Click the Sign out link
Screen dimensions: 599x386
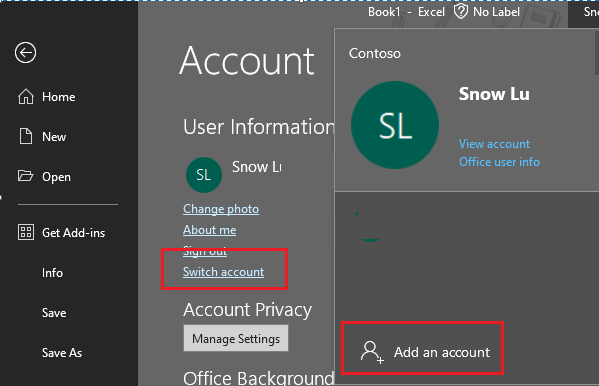(x=205, y=251)
